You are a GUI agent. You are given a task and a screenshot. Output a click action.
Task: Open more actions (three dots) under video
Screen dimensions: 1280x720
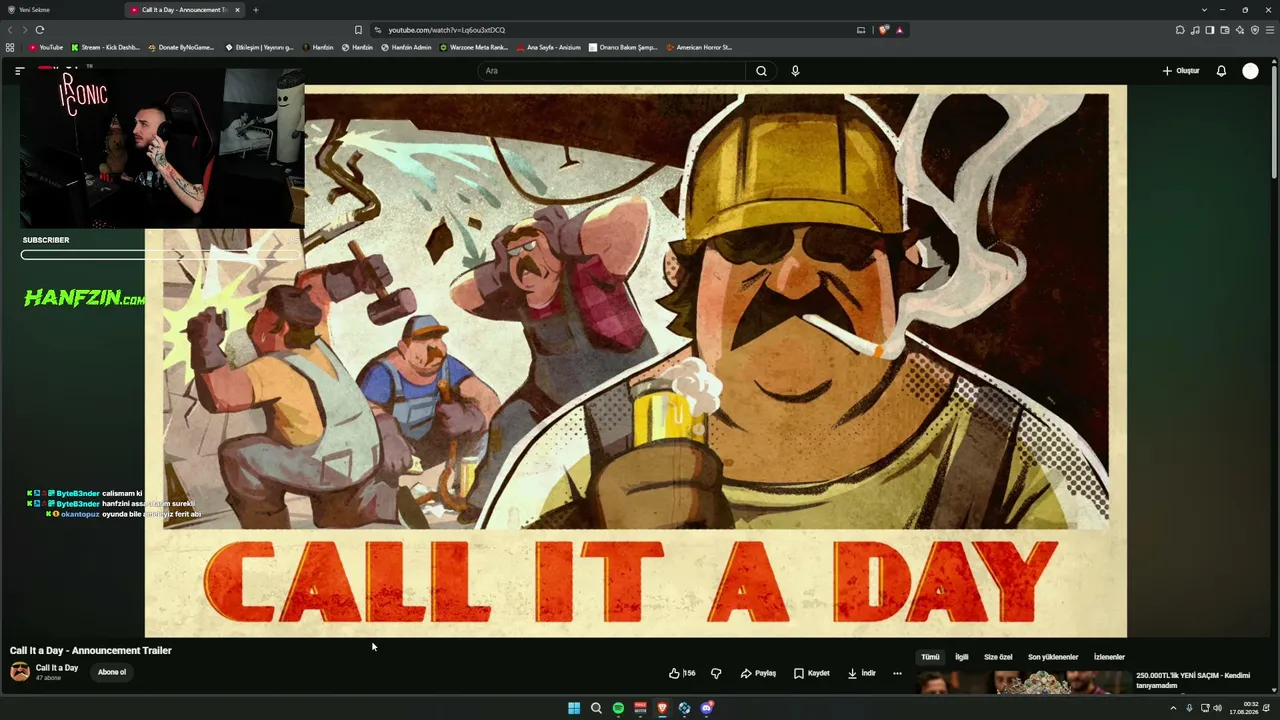pos(897,673)
